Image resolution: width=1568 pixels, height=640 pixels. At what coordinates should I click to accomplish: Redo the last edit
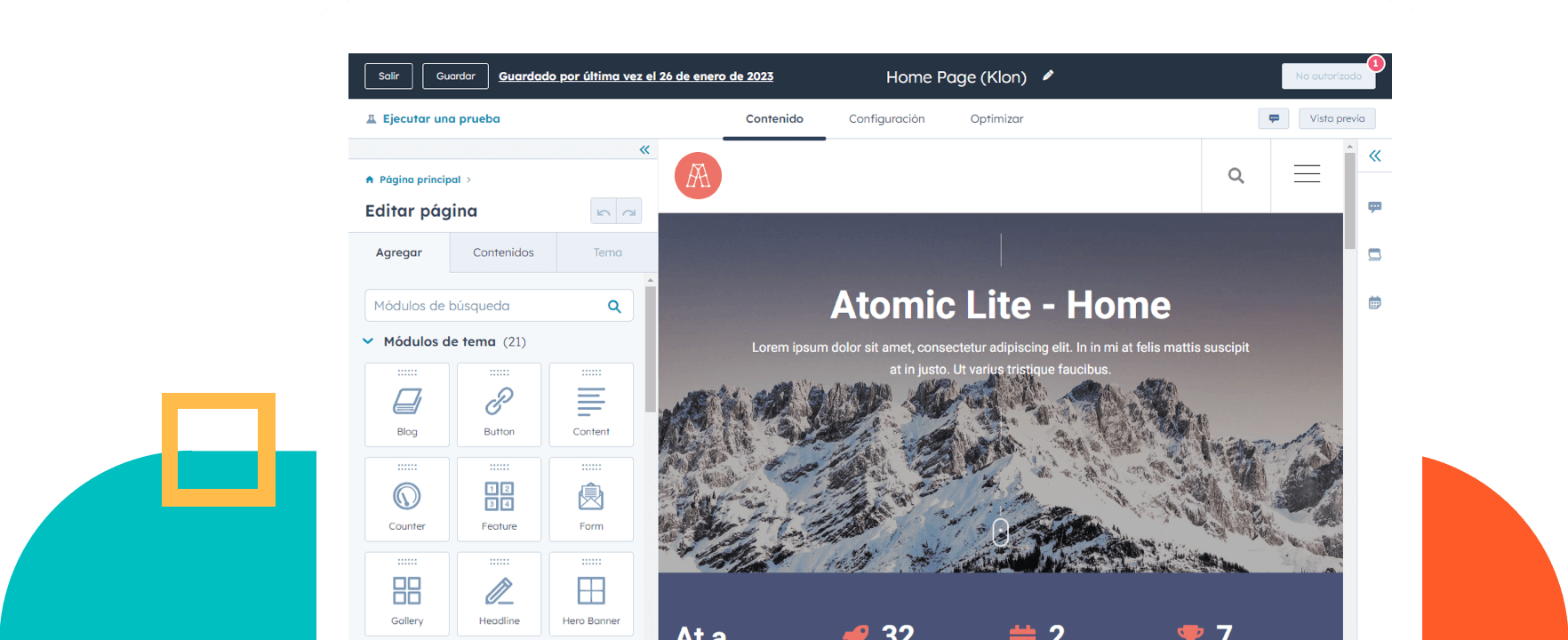[x=629, y=212]
